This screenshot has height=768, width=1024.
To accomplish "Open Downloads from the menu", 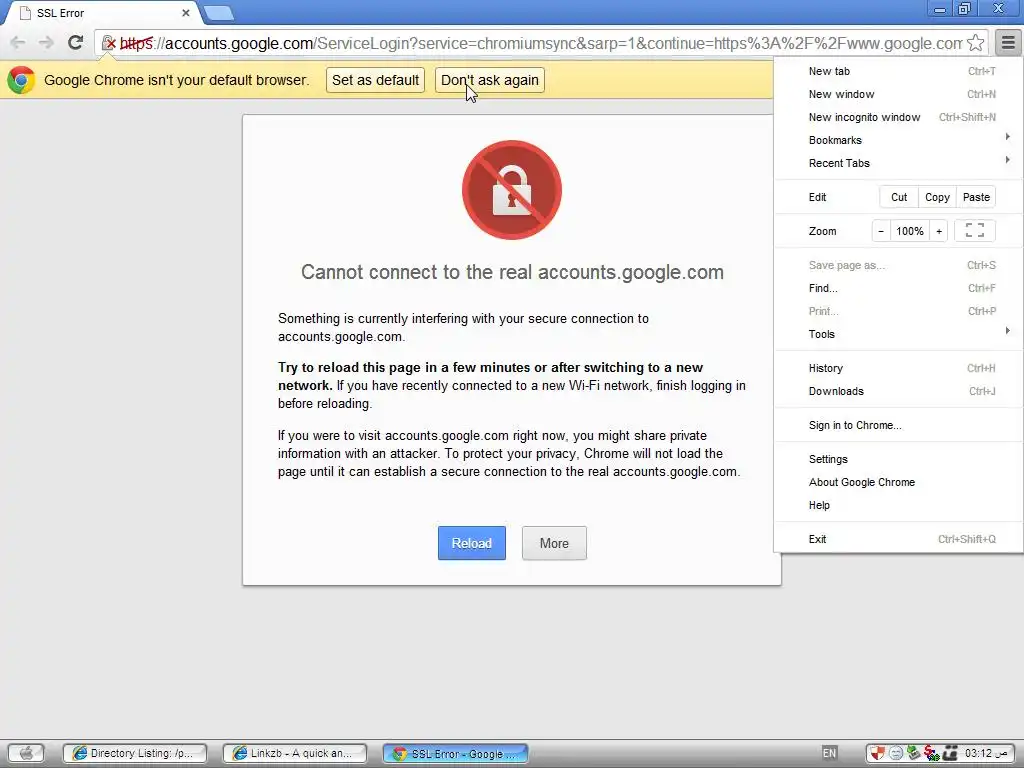I will click(899, 391).
